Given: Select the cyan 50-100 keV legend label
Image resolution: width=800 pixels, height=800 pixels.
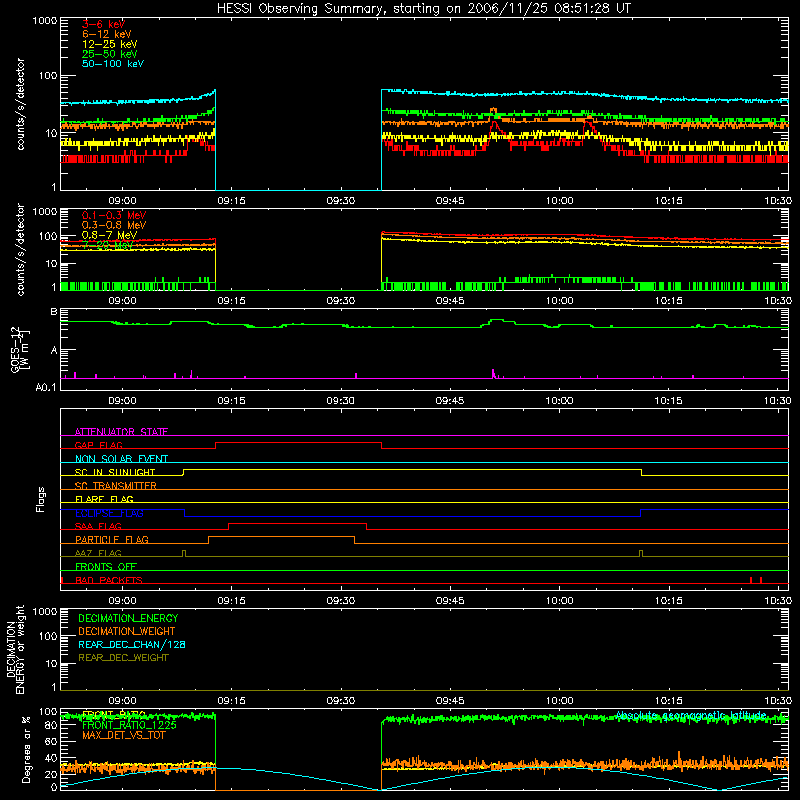Looking at the screenshot, I should 113,64.
